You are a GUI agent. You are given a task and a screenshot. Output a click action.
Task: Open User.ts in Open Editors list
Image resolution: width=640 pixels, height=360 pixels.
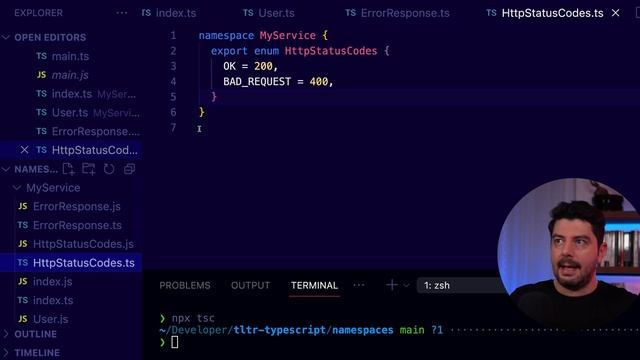click(x=70, y=113)
